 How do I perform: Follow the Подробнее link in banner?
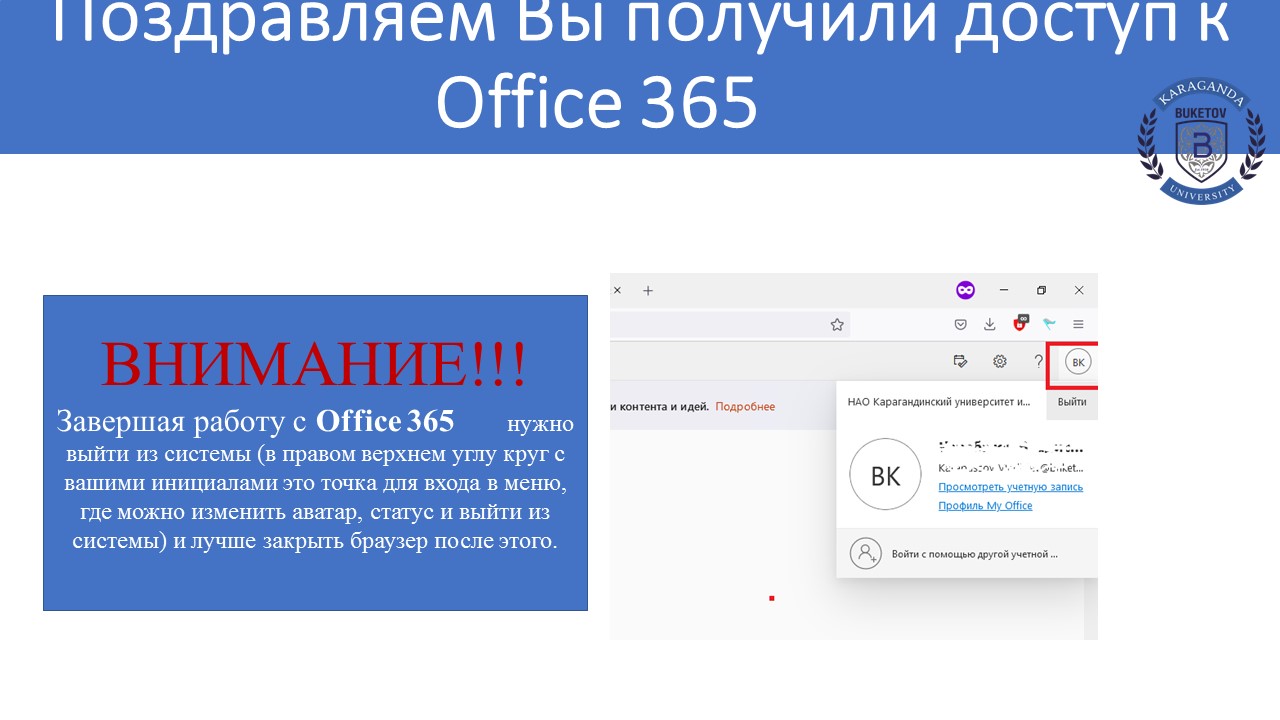(x=745, y=406)
